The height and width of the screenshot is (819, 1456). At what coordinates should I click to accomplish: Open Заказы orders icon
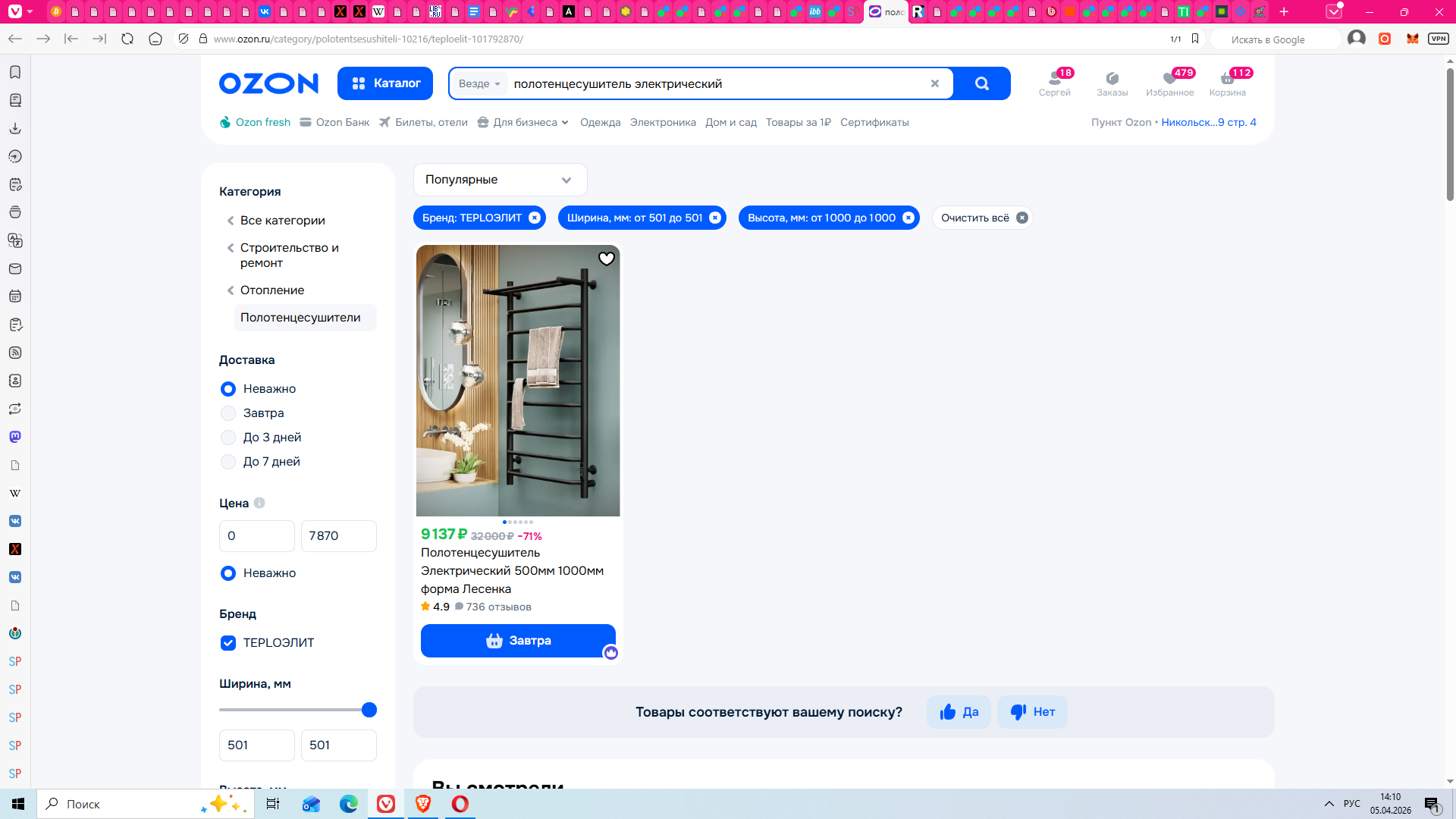coord(1112,83)
